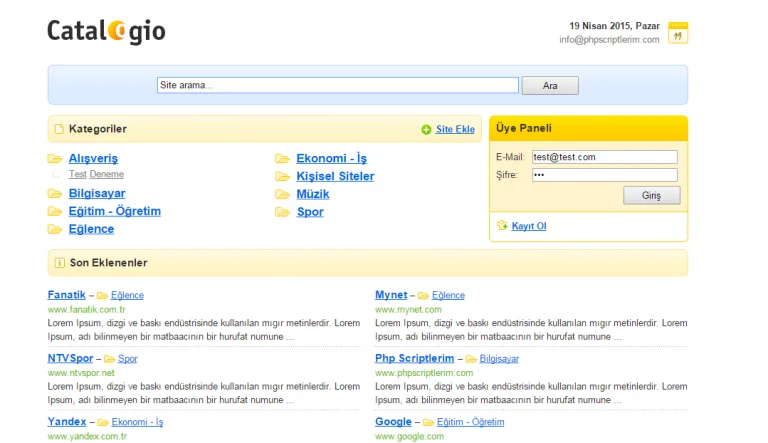Viewport: 768px width, 443px height.
Task: Open the Mynet site link
Action: 391,295
